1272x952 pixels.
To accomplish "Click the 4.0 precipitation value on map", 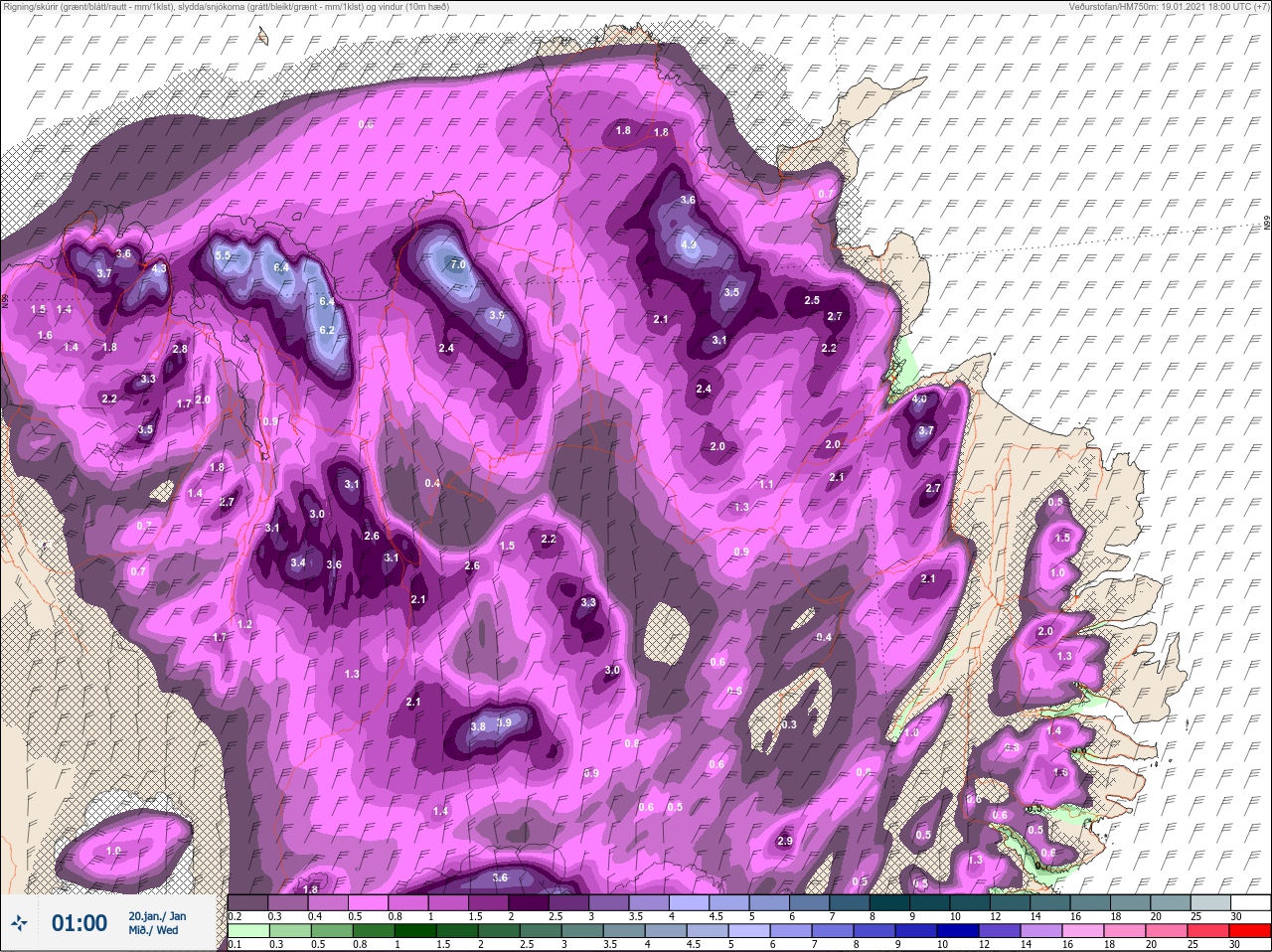I will [919, 399].
